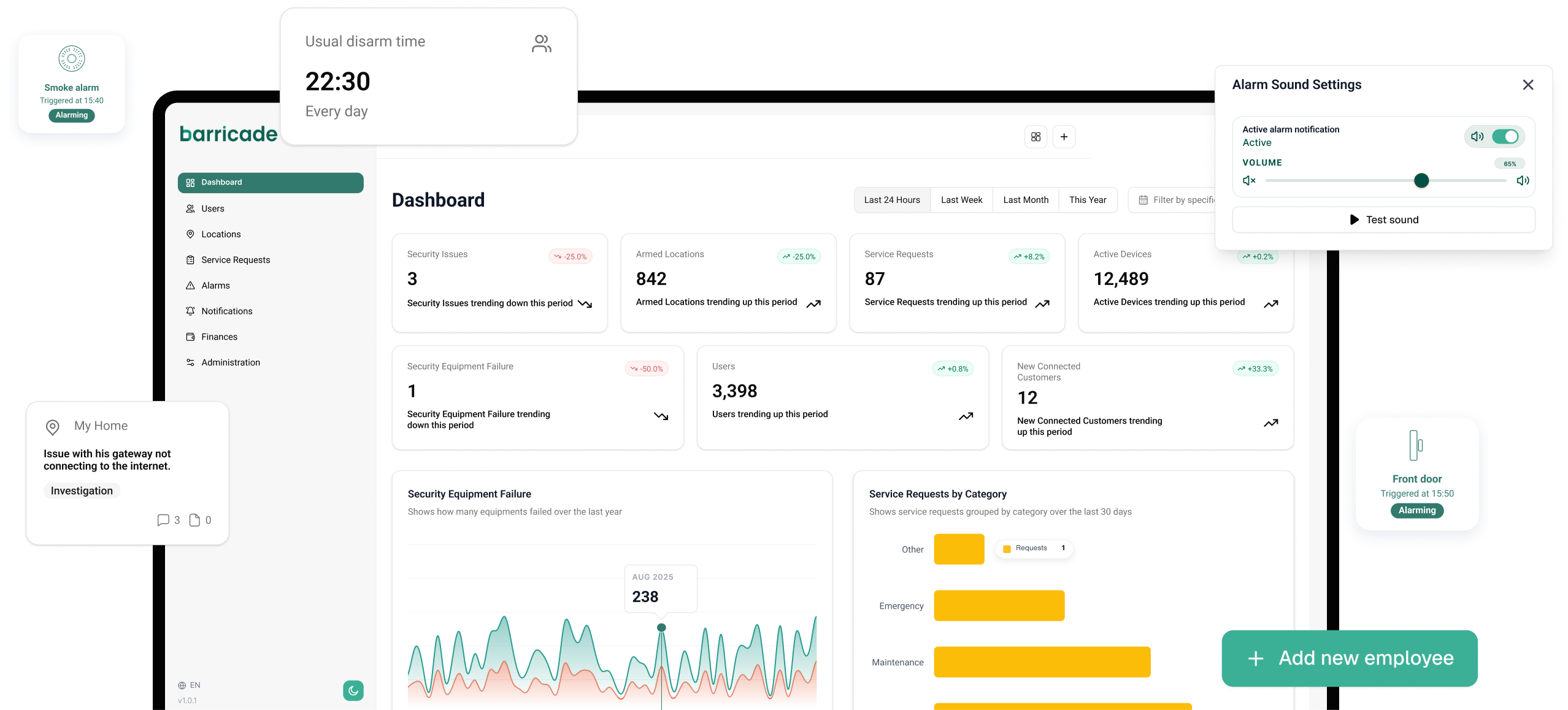Image resolution: width=1568 pixels, height=710 pixels.
Task: Click the +33.3% badge on New Connected Customers
Action: pyautogui.click(x=1255, y=369)
